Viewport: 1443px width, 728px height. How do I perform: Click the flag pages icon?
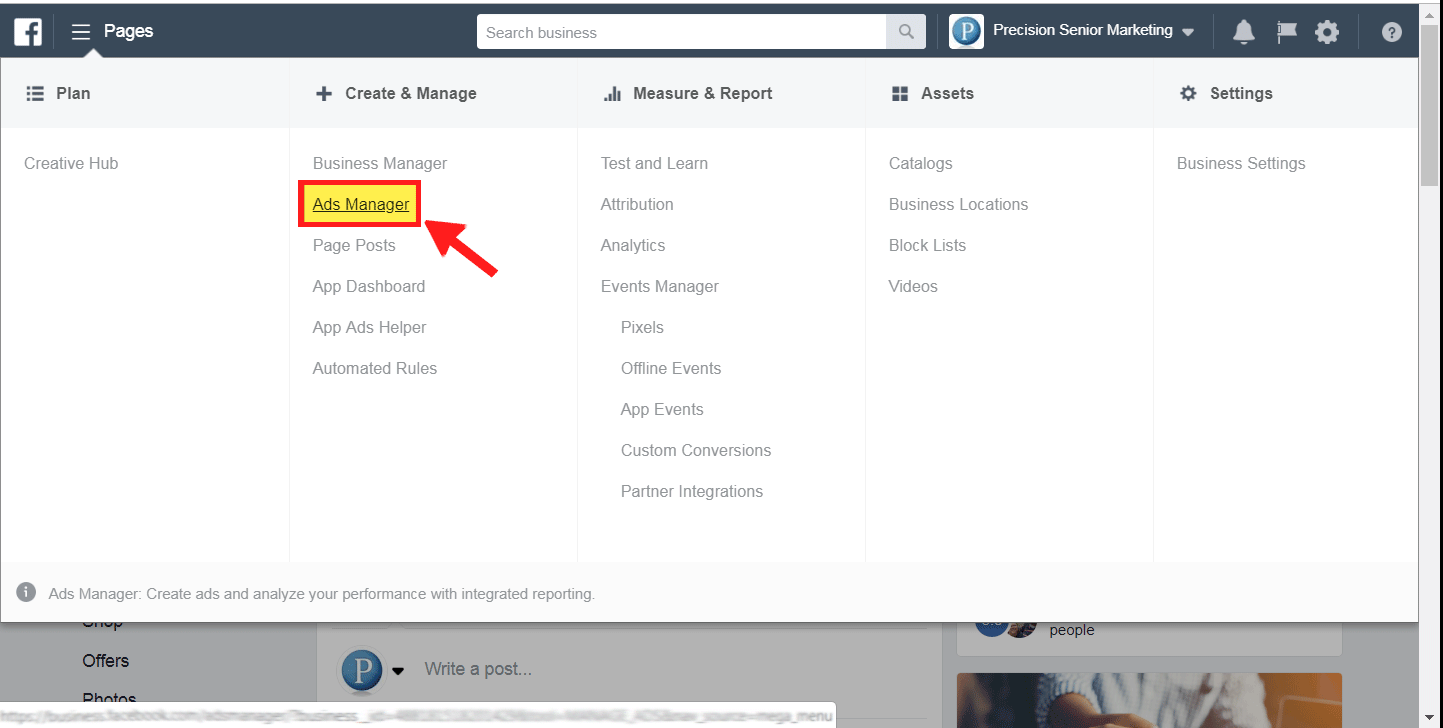1287,32
